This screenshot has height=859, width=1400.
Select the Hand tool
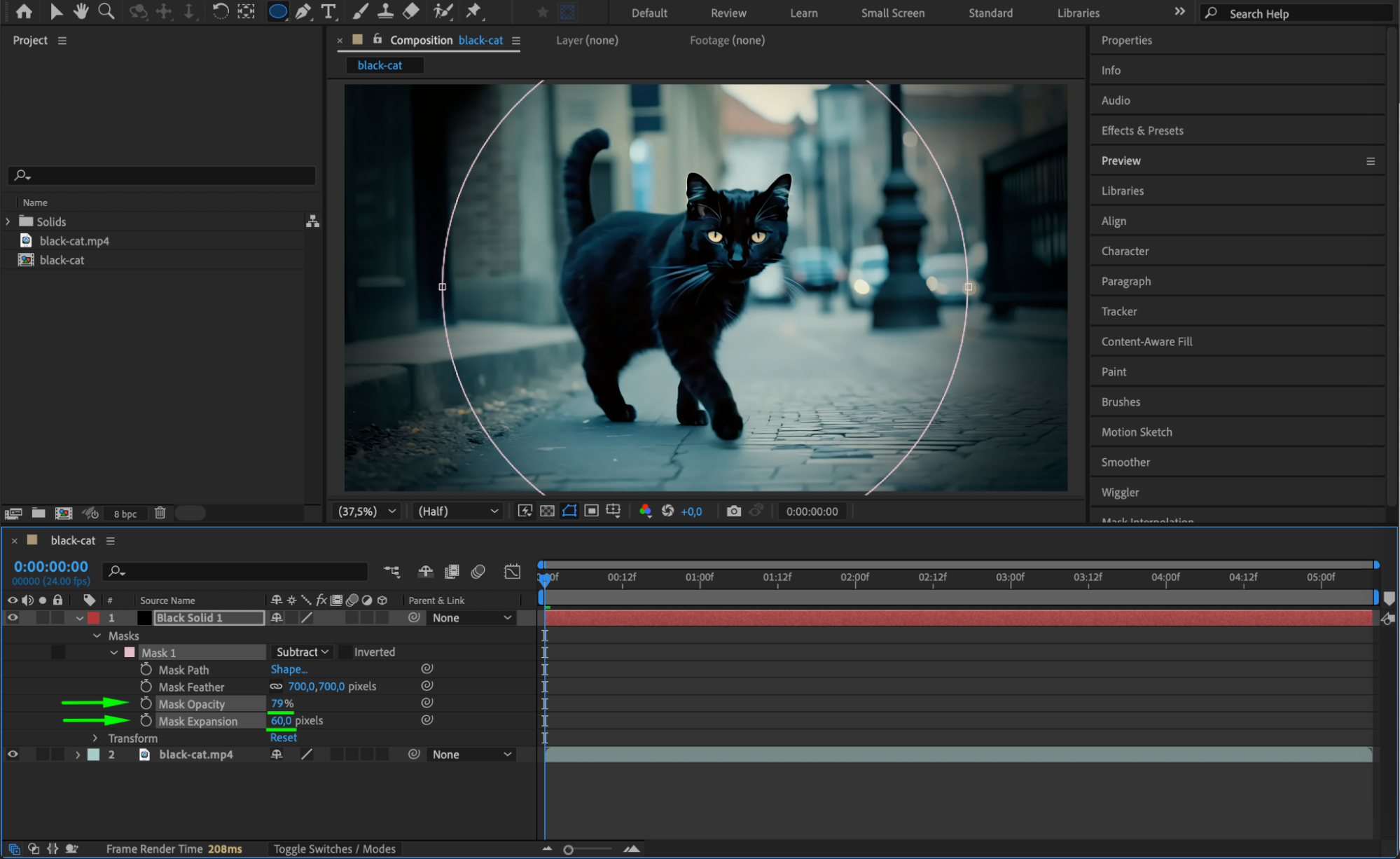point(81,11)
